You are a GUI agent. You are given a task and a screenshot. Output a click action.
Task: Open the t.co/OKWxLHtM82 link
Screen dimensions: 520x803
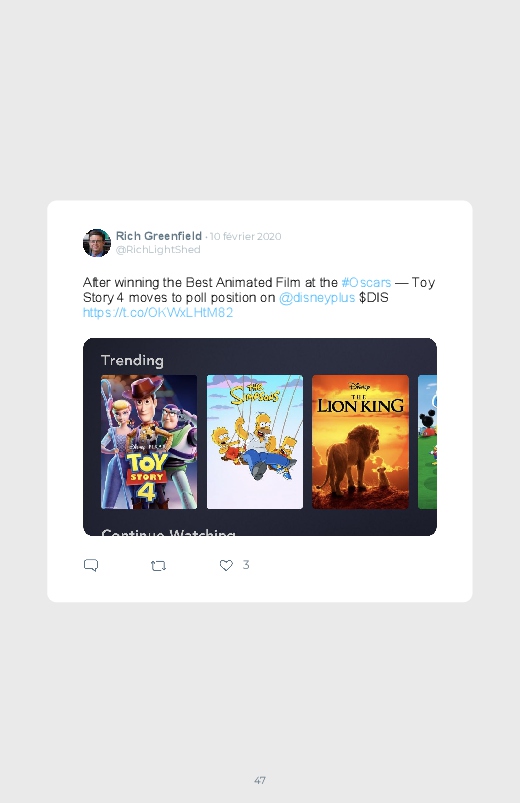158,312
